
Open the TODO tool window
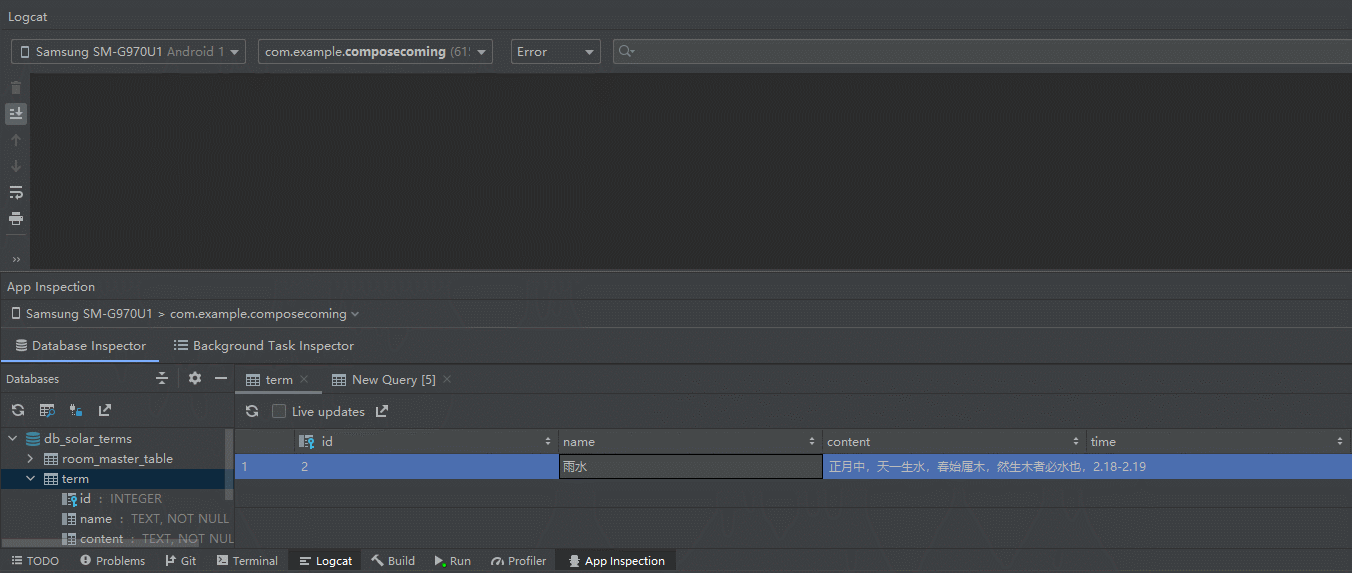pyautogui.click(x=35, y=561)
